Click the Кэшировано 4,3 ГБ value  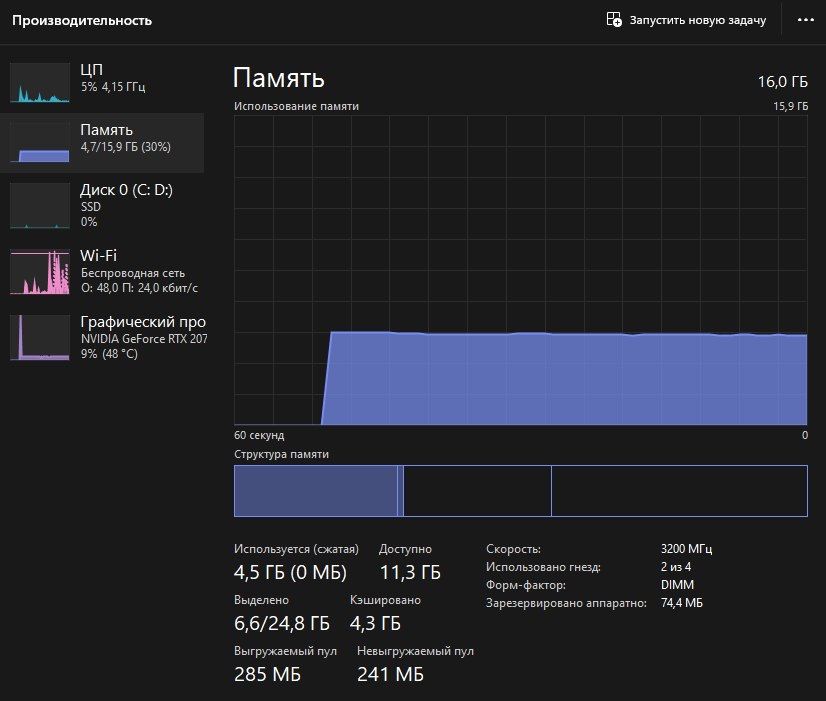[375, 624]
